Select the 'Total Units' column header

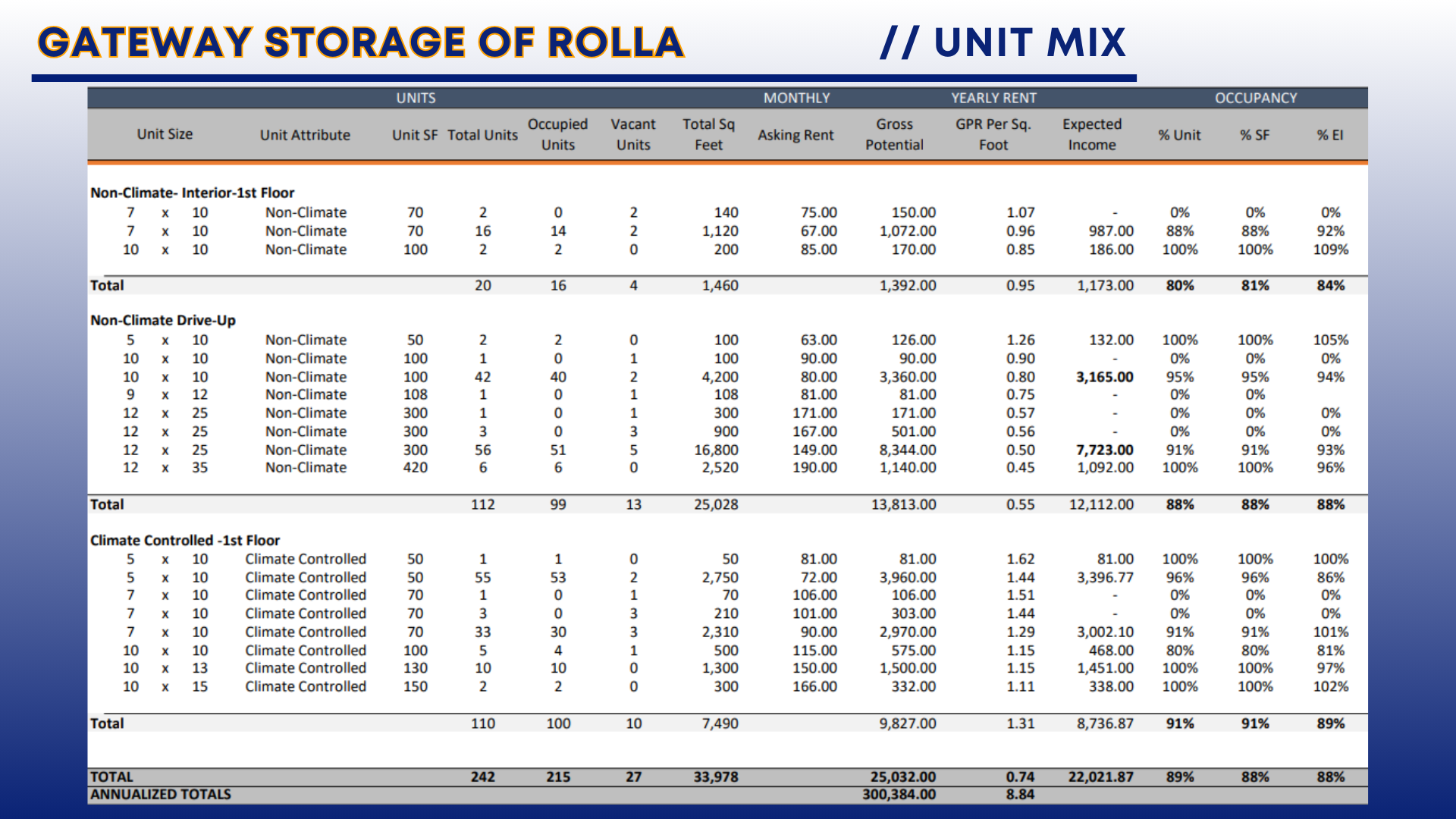482,135
